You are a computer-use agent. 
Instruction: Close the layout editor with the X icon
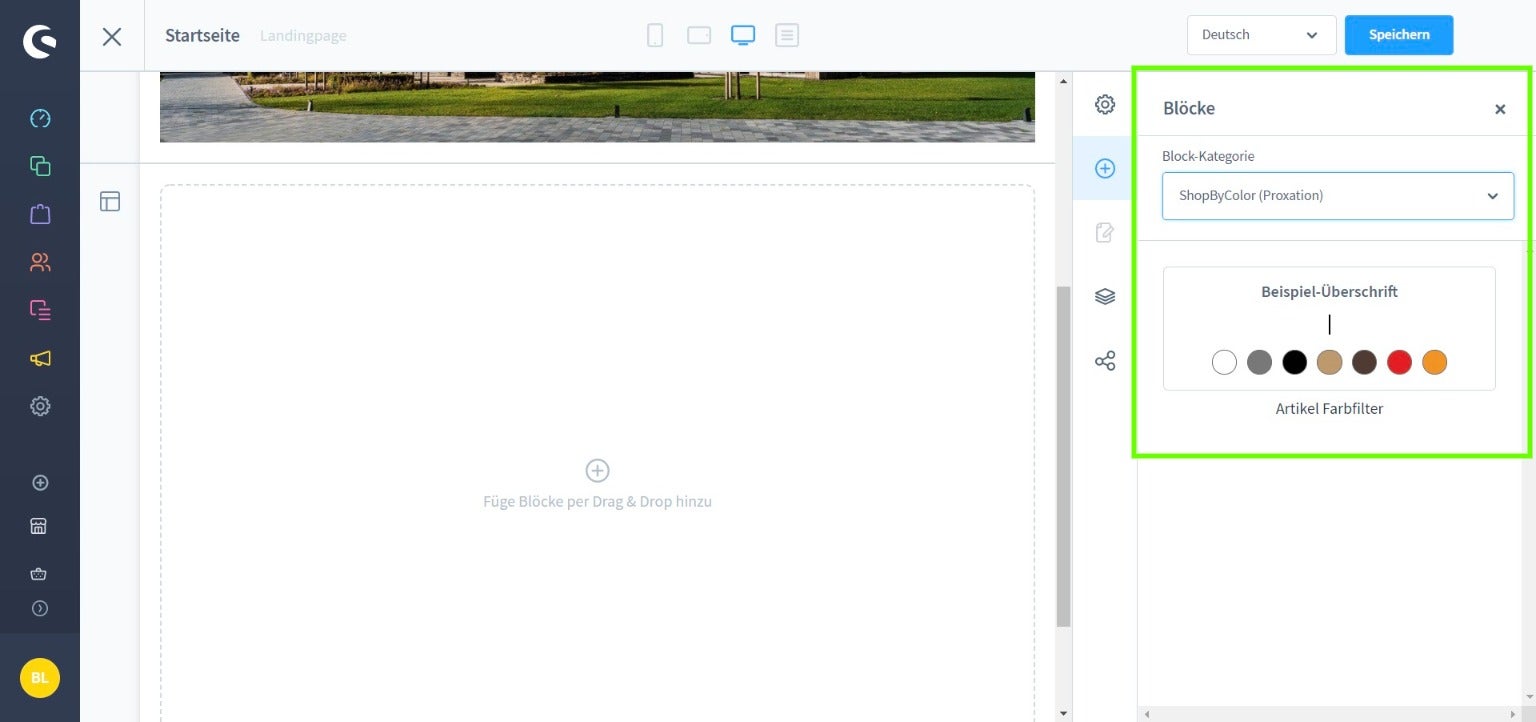pyautogui.click(x=112, y=36)
